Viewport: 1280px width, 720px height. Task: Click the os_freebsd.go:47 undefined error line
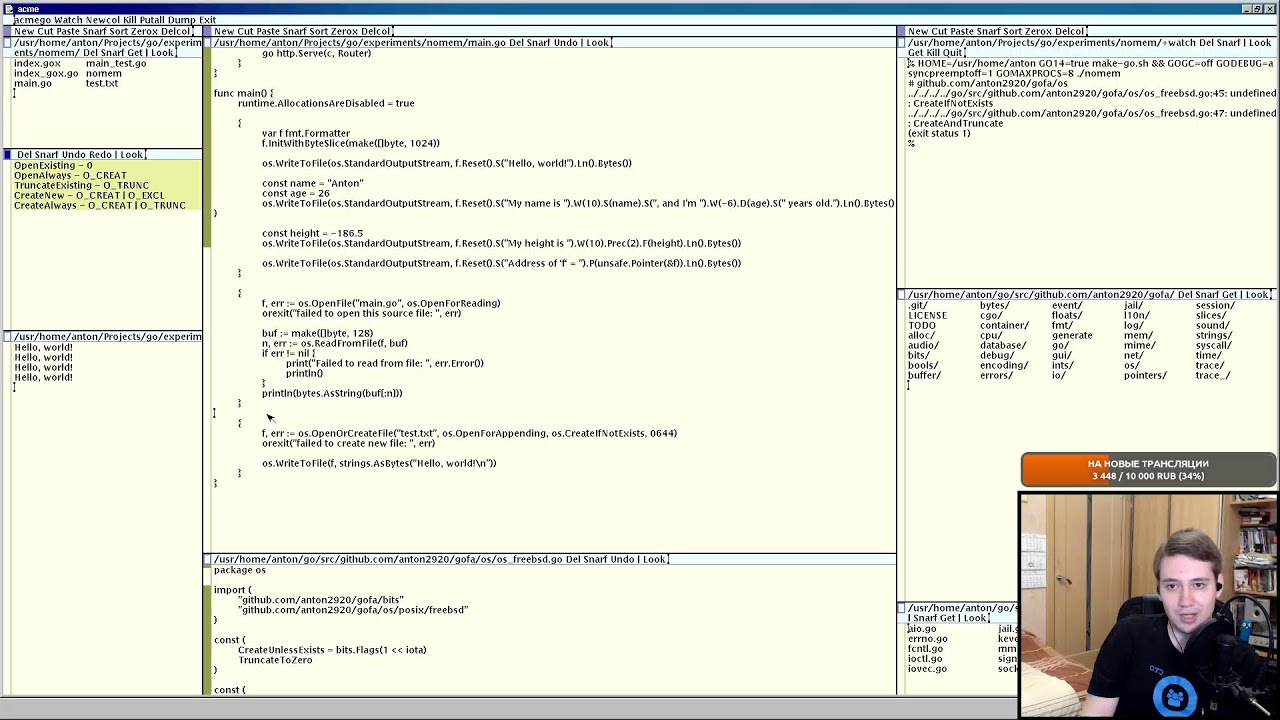[x=1091, y=118]
